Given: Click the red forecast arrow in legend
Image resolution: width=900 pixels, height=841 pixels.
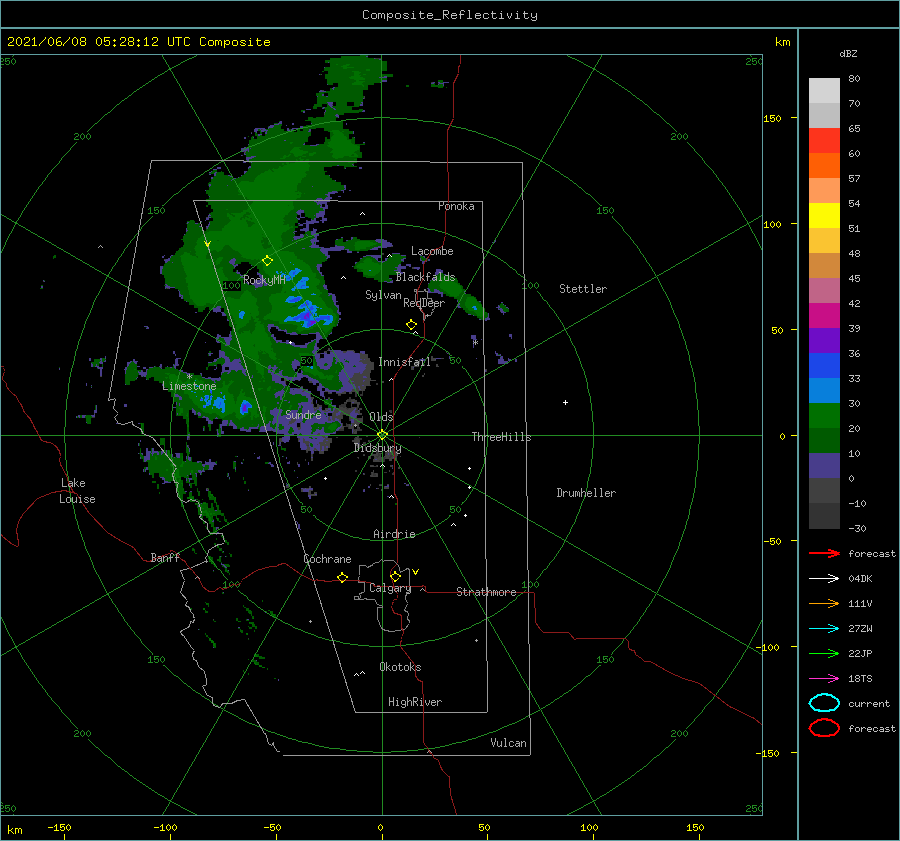Looking at the screenshot, I should [824, 553].
